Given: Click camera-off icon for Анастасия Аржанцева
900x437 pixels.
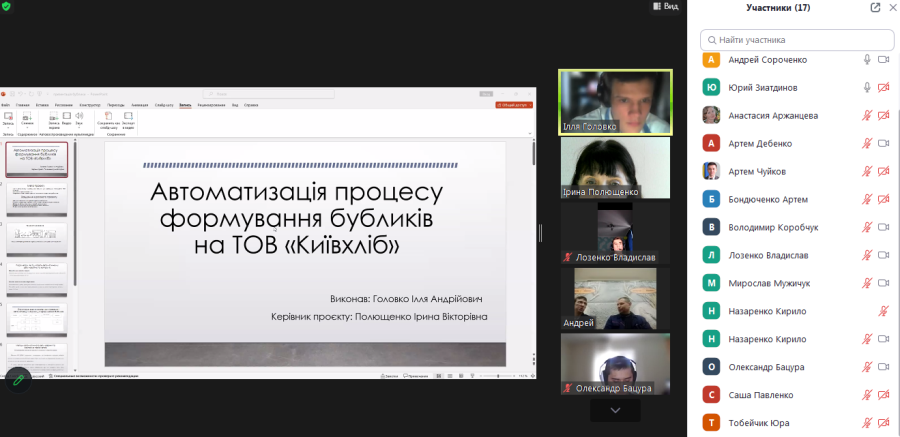Looking at the screenshot, I should [884, 115].
